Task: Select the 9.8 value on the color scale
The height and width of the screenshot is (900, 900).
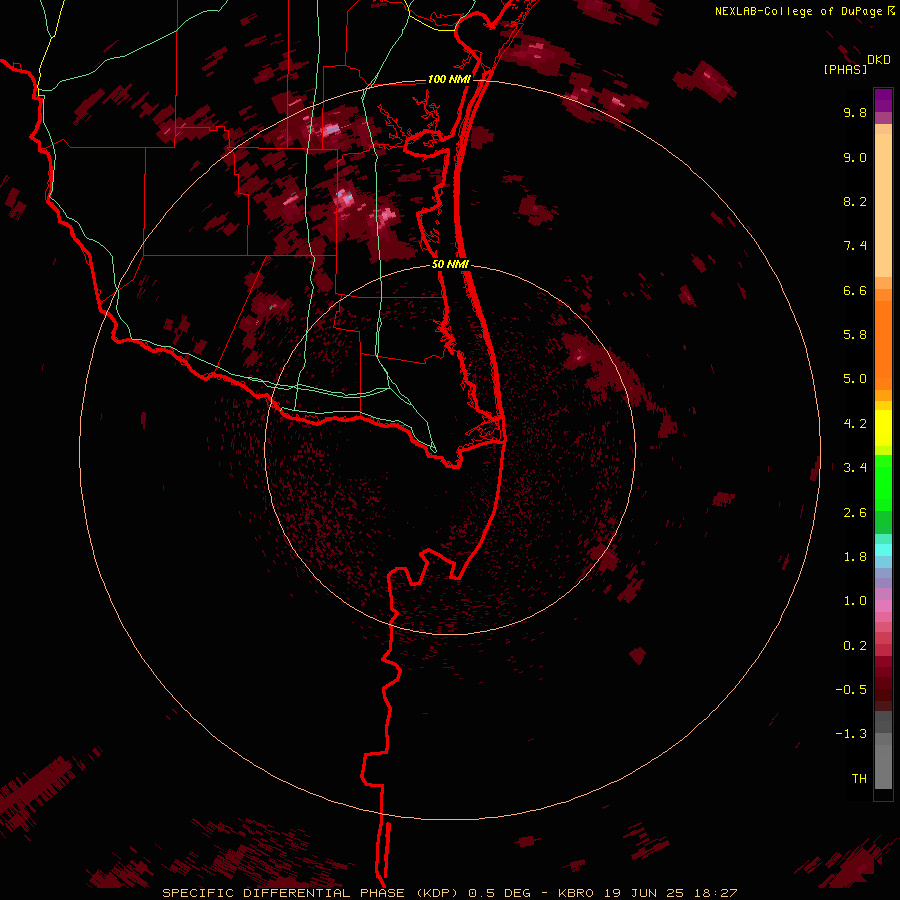Action: point(855,113)
